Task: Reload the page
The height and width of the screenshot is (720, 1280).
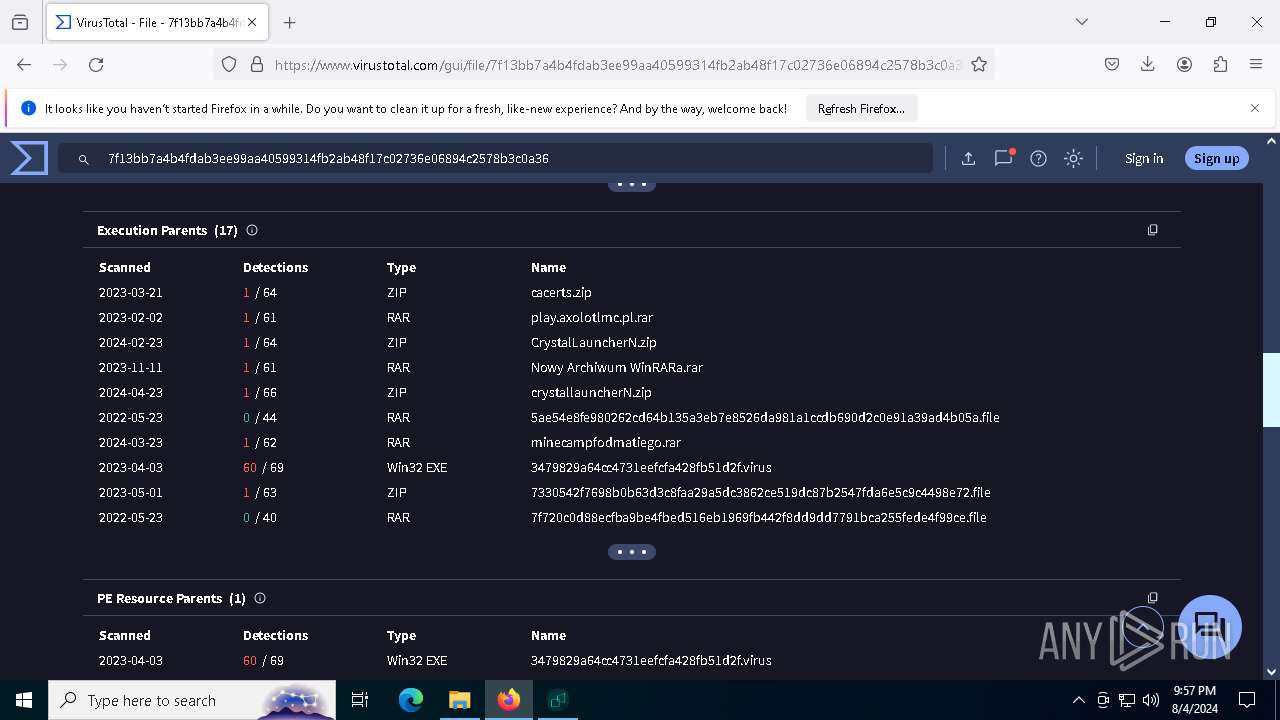Action: (x=96, y=64)
